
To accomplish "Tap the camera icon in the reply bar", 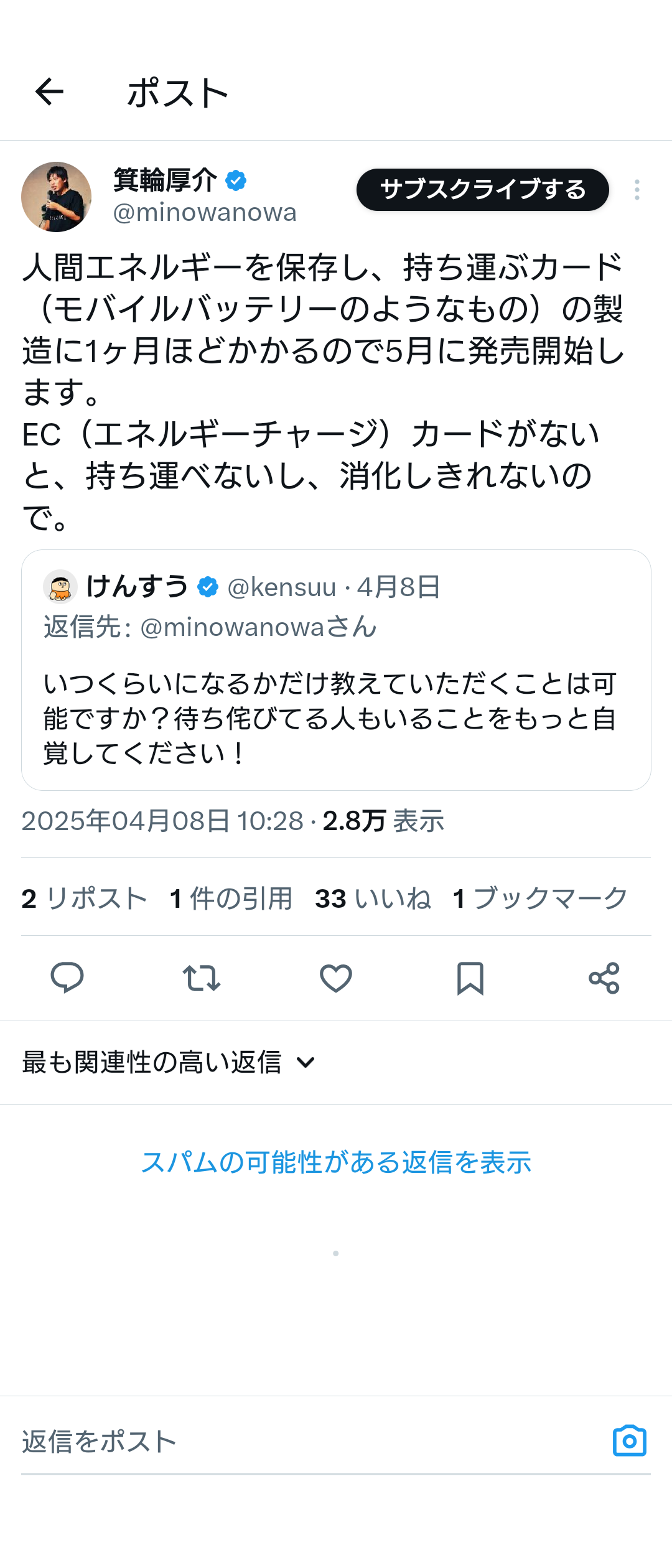I will click(x=630, y=1440).
